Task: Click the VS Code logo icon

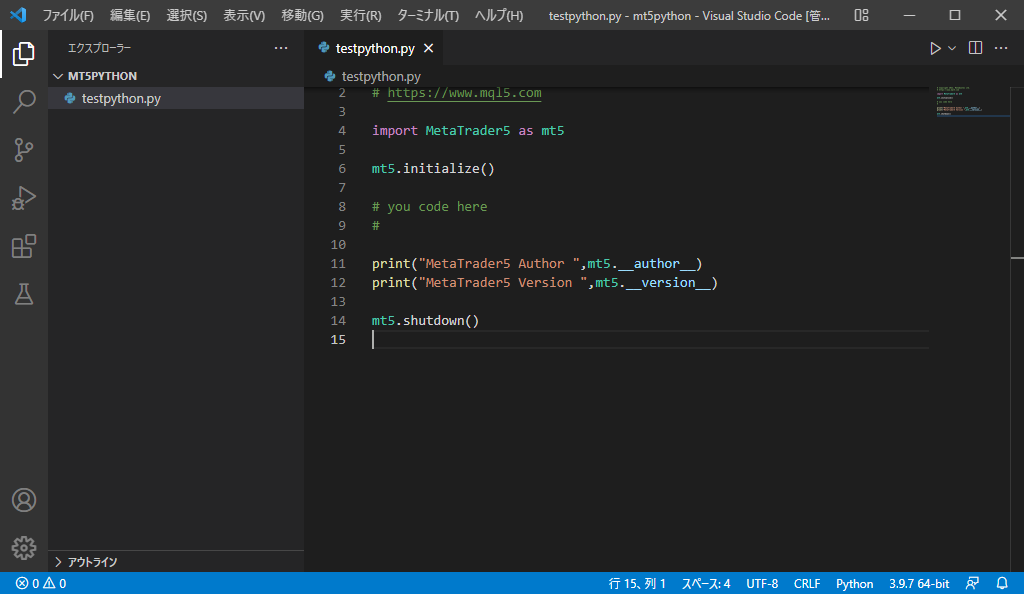Action: point(18,14)
